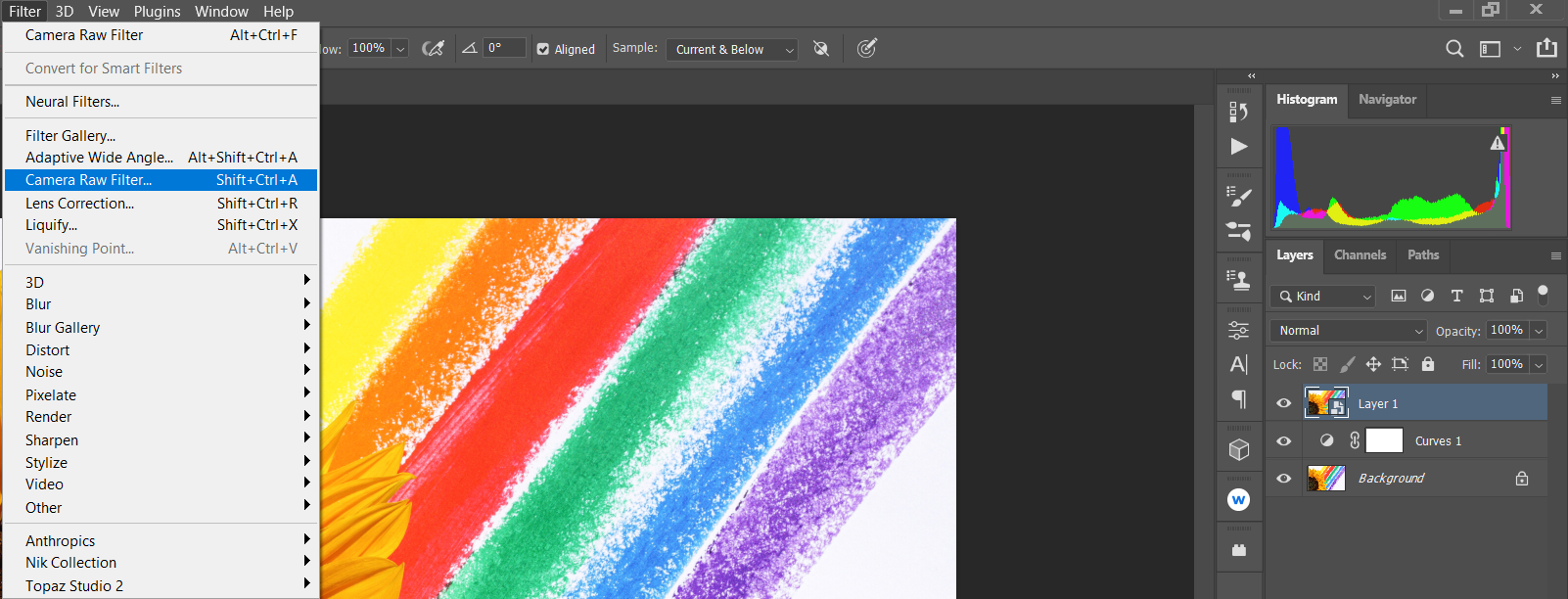Click the angle input field
The height and width of the screenshot is (599, 1568).
(x=503, y=48)
